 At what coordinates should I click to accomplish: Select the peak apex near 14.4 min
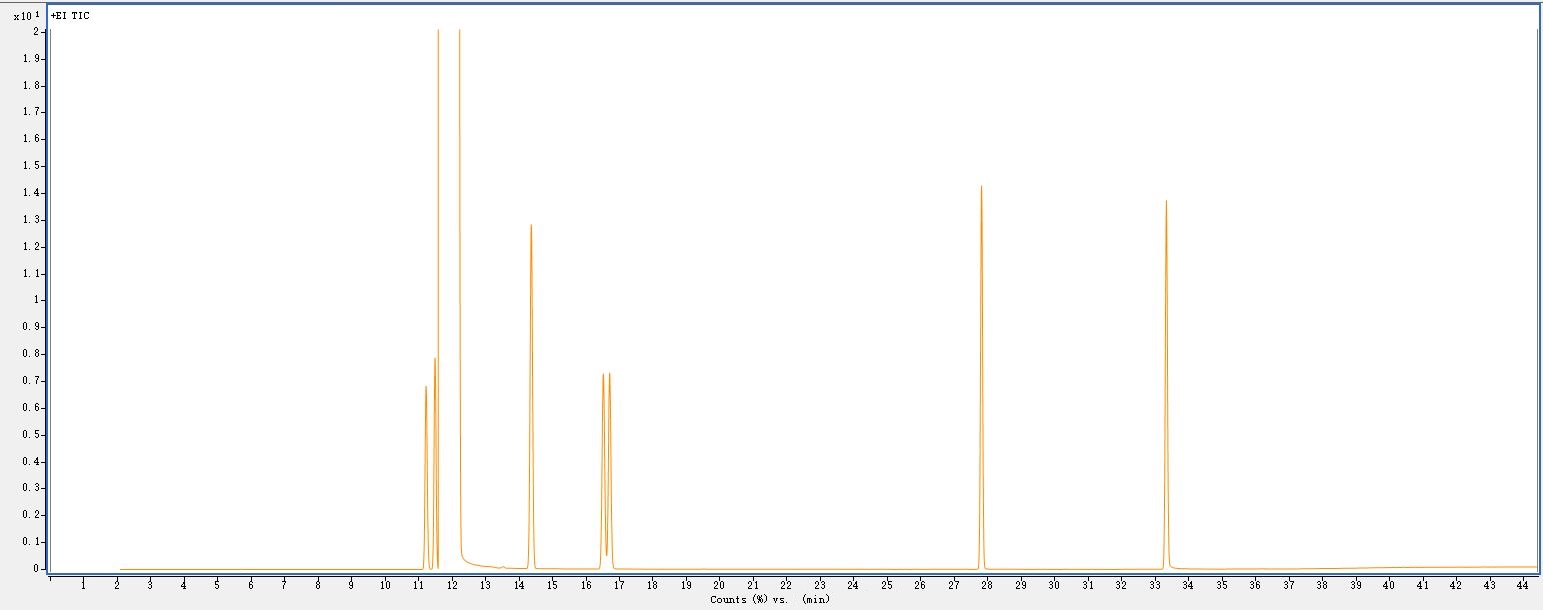[531, 226]
